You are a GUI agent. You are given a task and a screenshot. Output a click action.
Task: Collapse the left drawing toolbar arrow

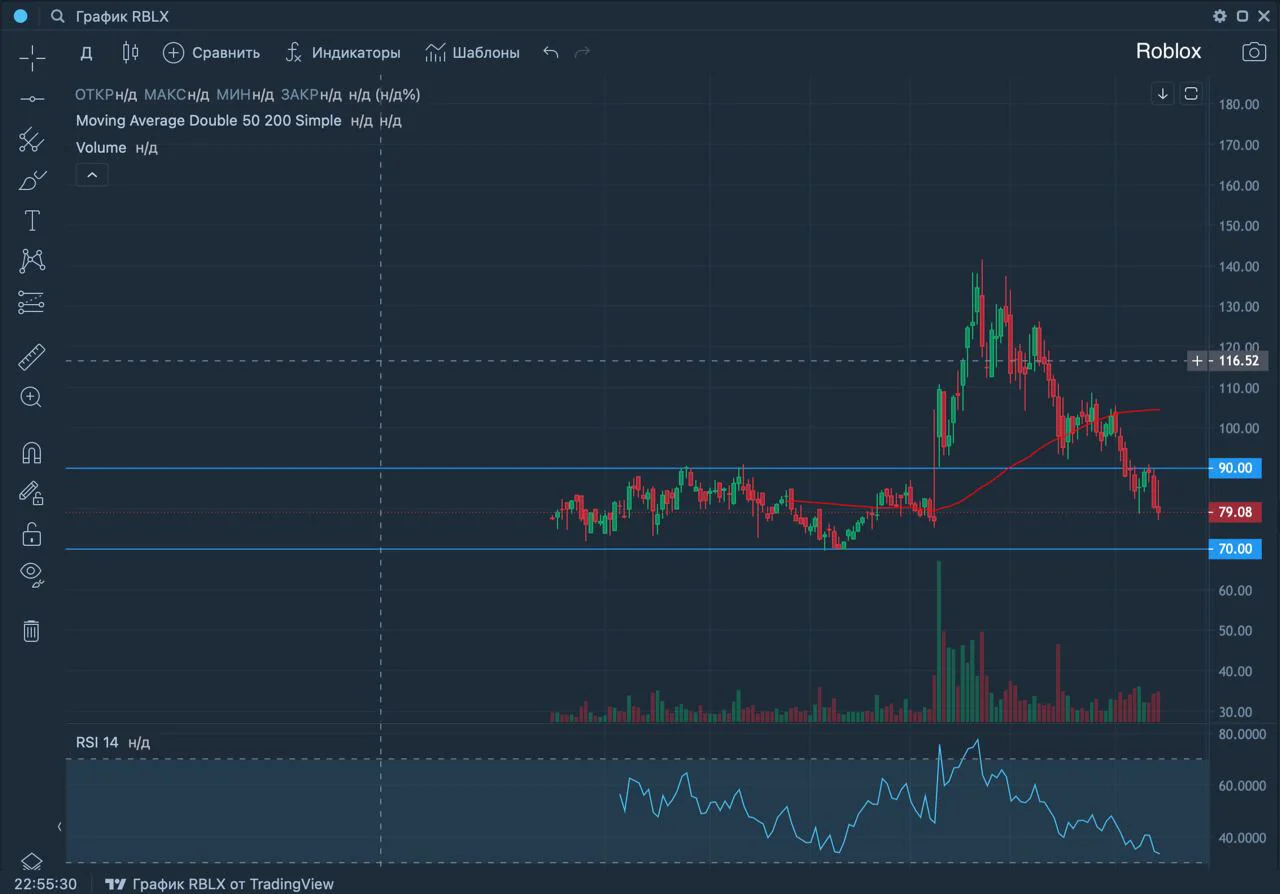point(59,826)
